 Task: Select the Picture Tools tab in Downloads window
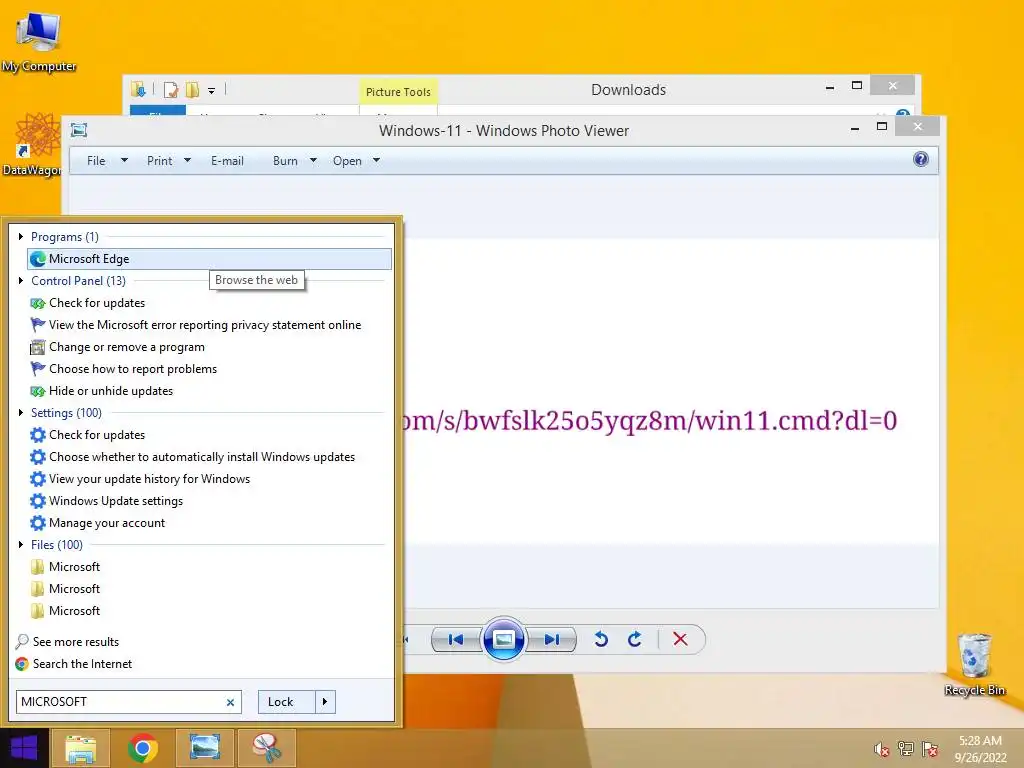pyautogui.click(x=398, y=91)
